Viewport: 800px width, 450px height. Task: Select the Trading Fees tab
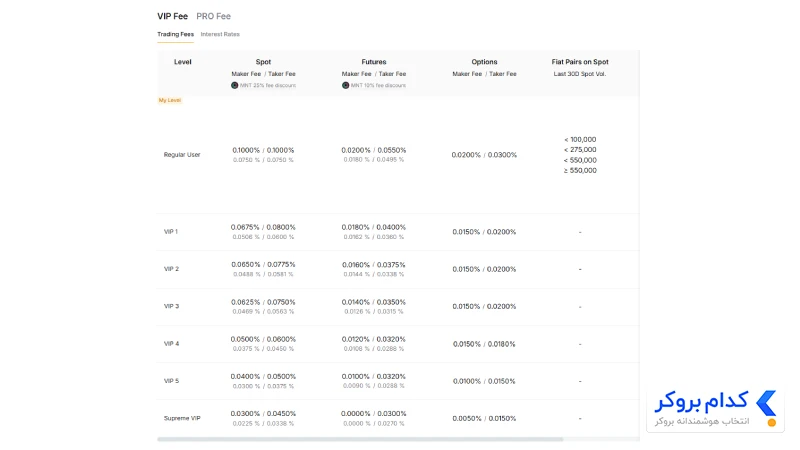pyautogui.click(x=176, y=34)
